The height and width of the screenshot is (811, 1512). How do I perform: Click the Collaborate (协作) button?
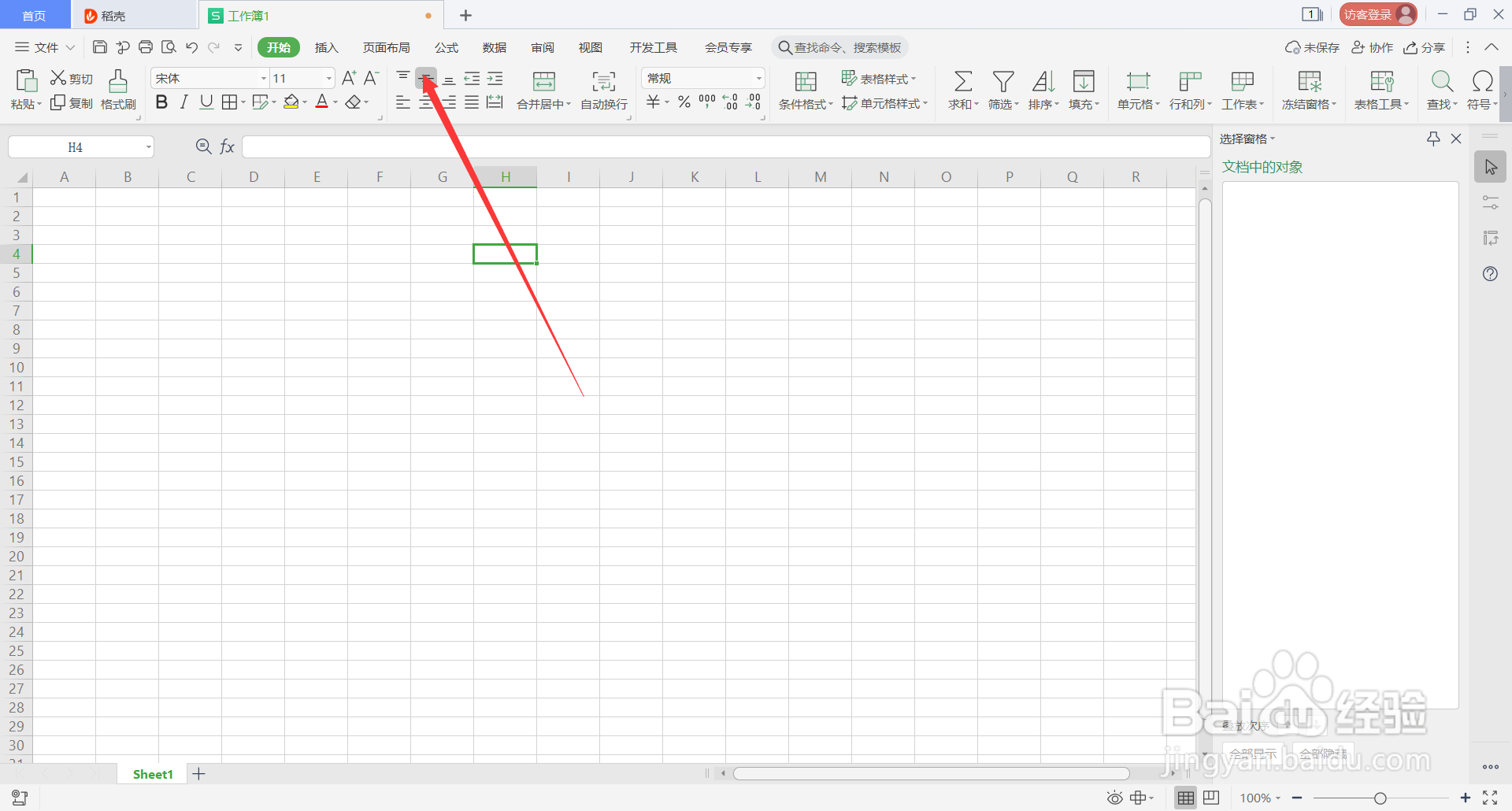pyautogui.click(x=1372, y=47)
